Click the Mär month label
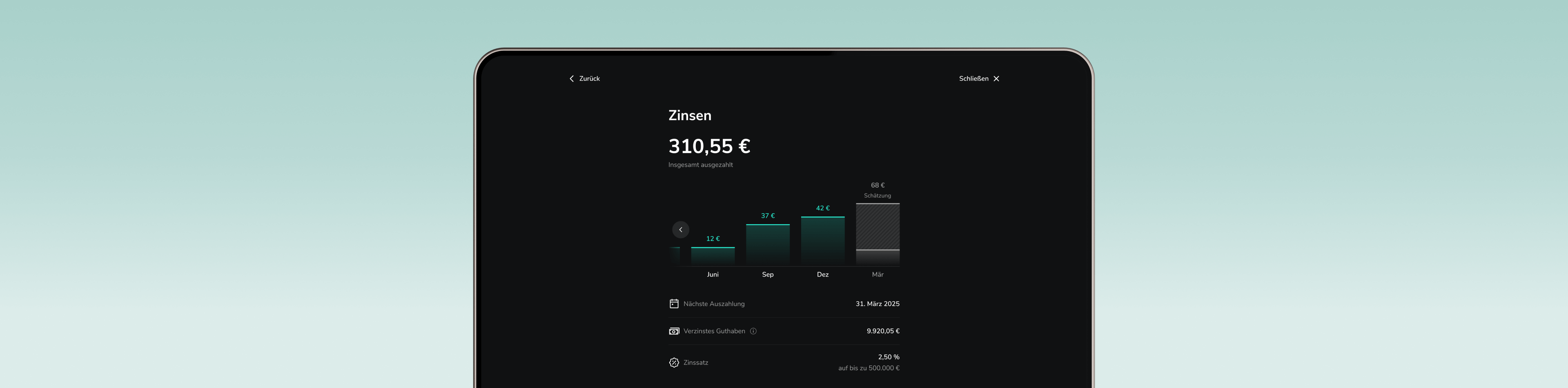Viewport: 1568px width, 388px height. [877, 275]
